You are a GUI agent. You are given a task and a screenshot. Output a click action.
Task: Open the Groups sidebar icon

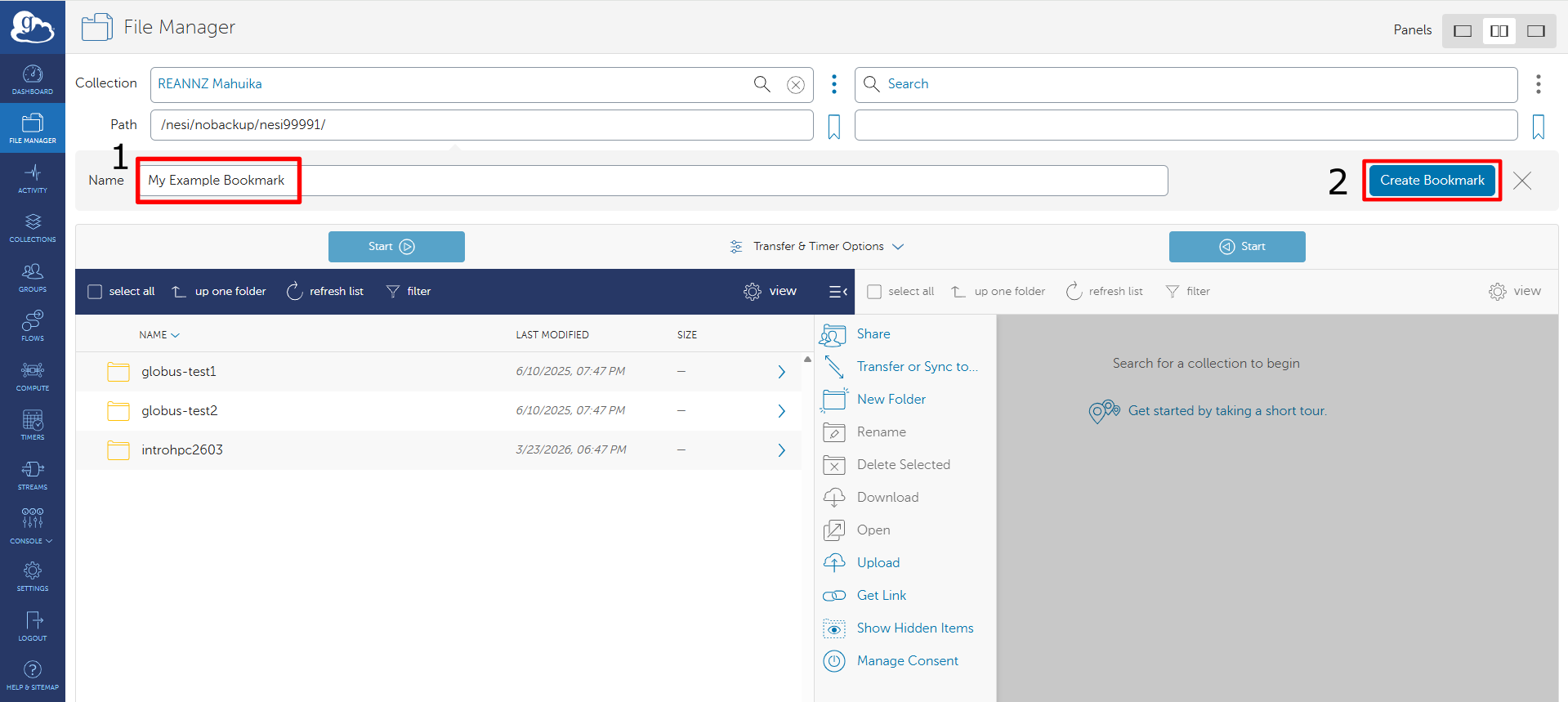(x=33, y=277)
